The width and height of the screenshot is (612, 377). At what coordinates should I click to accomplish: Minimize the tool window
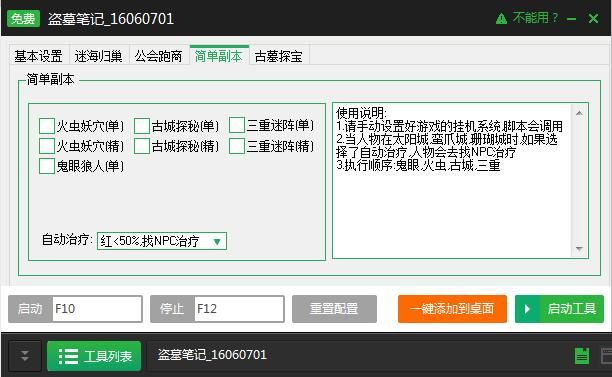pos(571,19)
